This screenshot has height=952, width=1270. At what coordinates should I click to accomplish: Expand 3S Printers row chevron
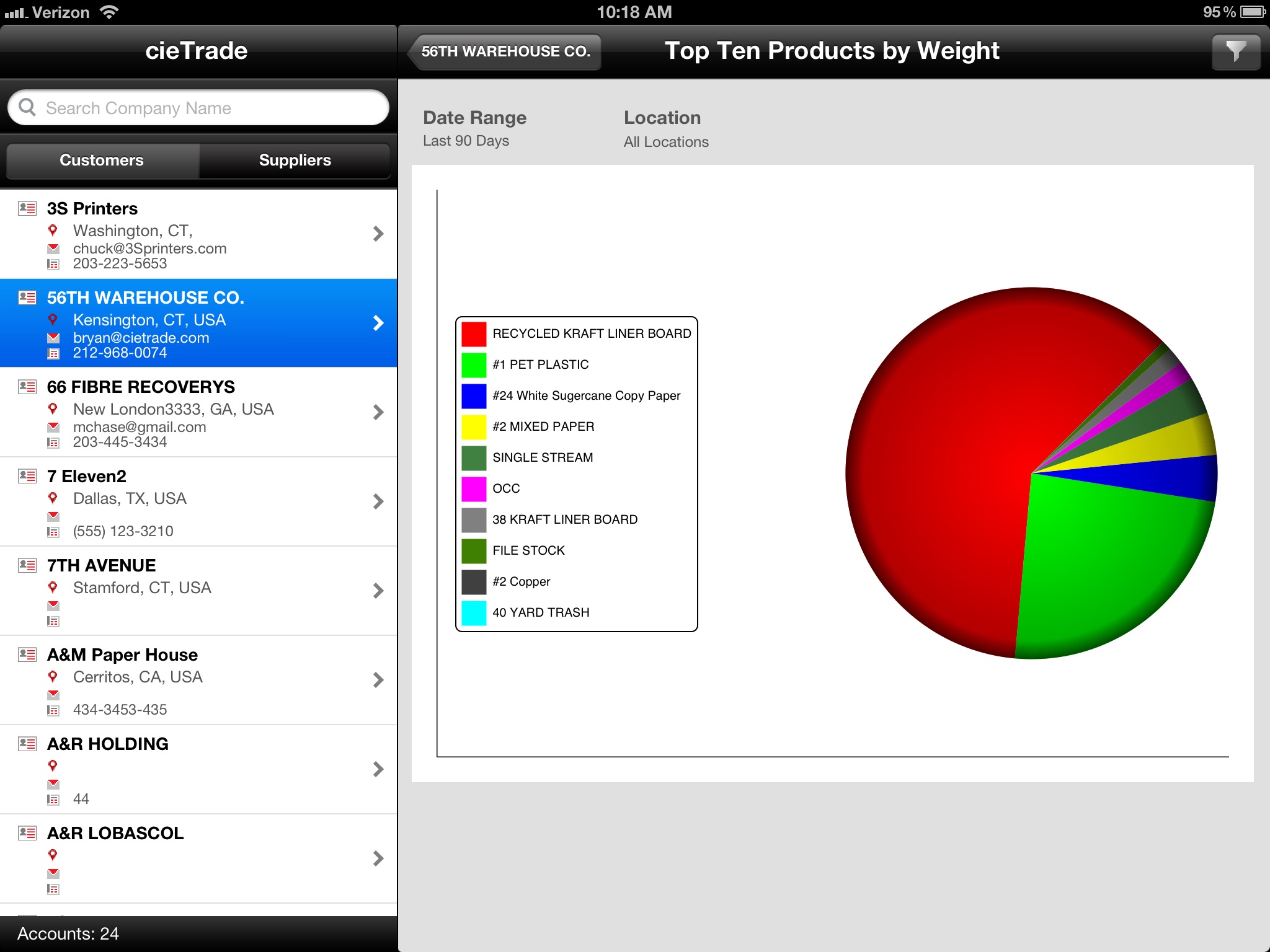coord(378,234)
